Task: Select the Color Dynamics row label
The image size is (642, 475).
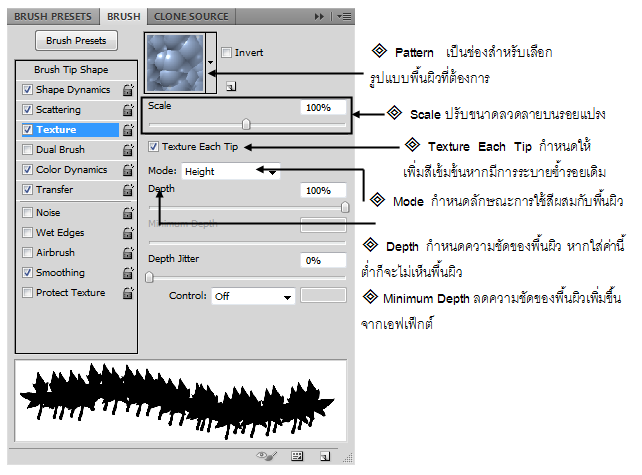Action: click(72, 170)
